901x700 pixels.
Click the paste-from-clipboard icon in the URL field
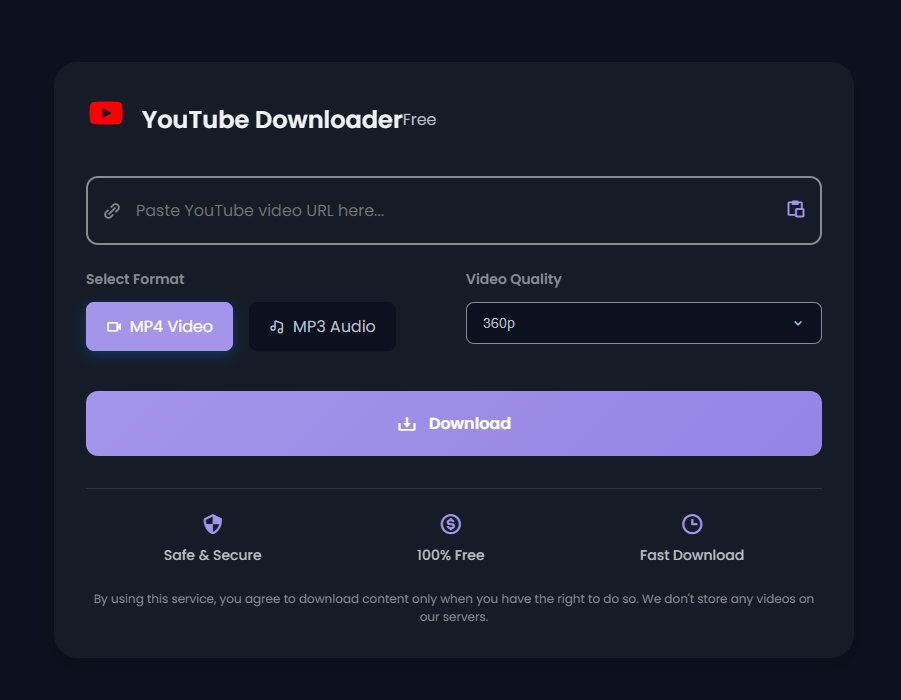point(795,209)
